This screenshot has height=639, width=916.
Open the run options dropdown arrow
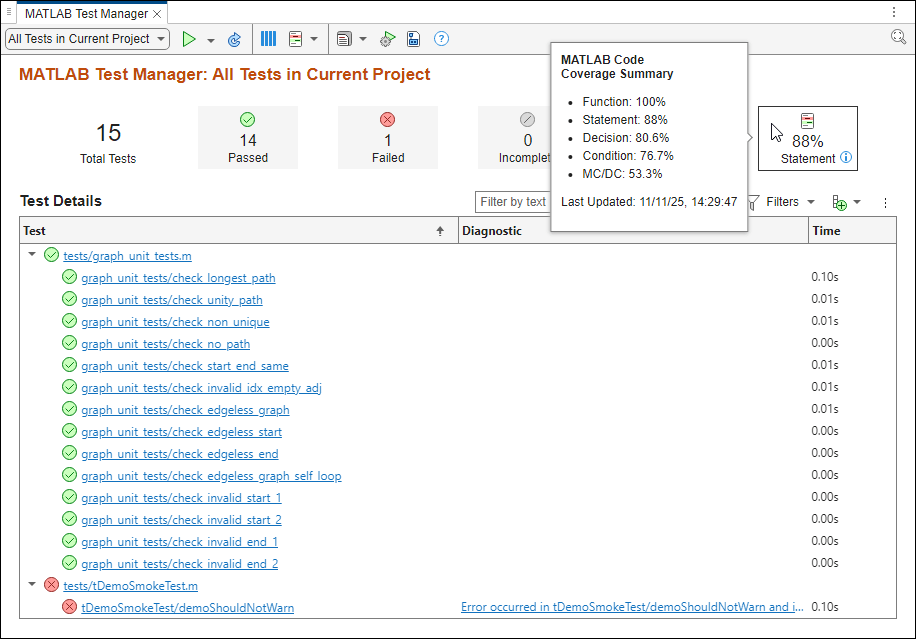(211, 40)
